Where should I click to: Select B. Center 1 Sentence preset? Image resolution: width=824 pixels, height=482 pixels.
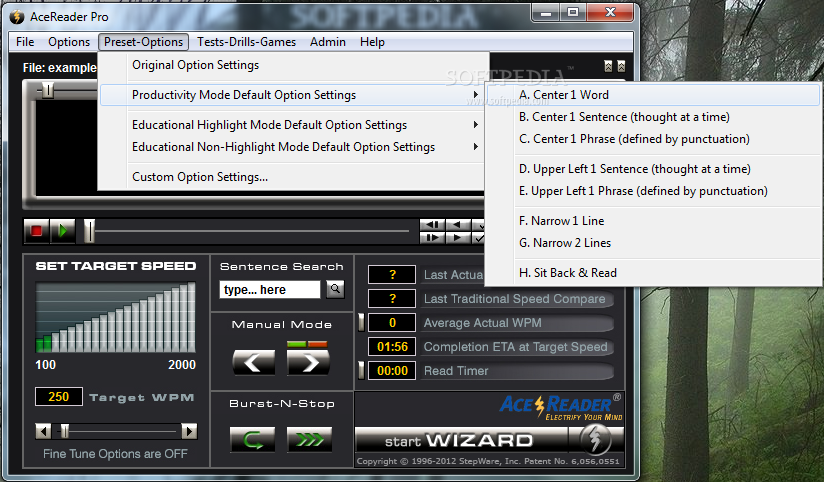[x=653, y=117]
